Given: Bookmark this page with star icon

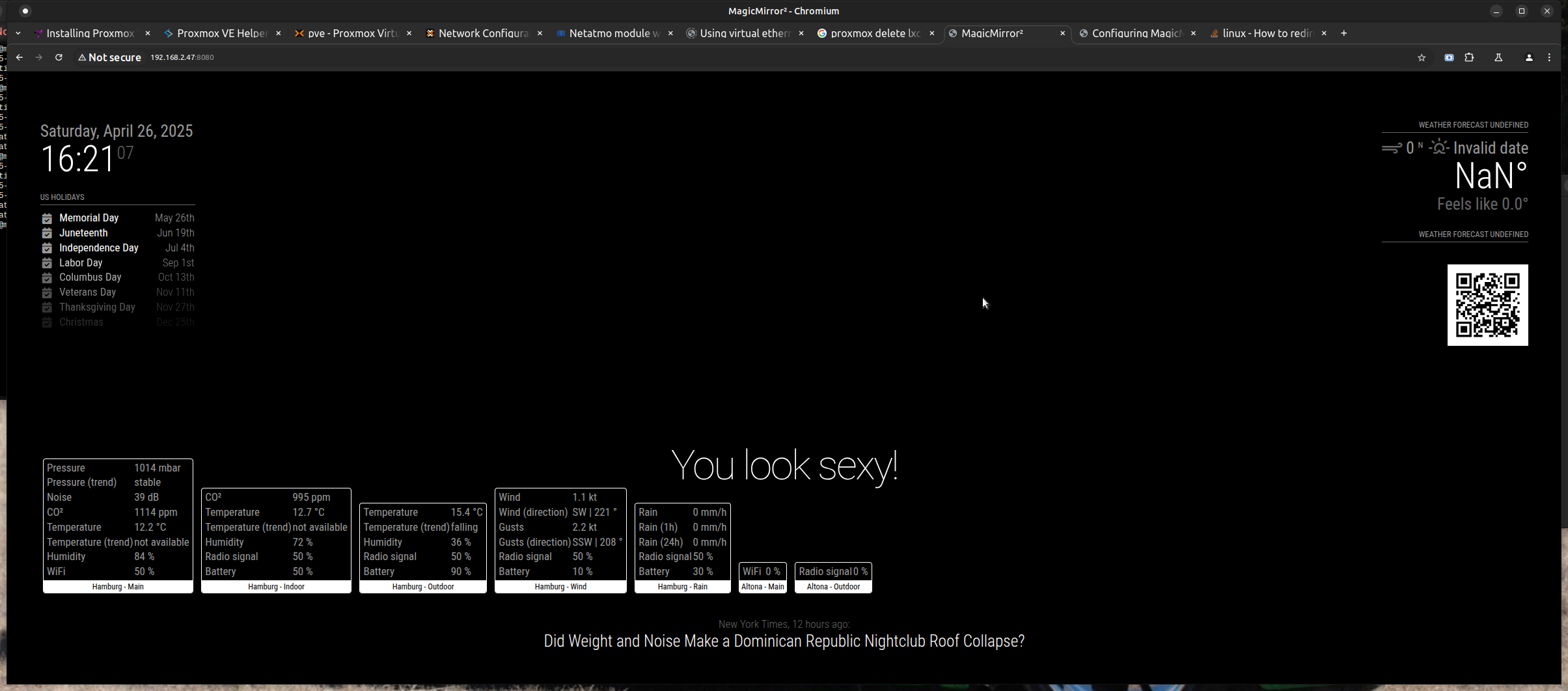Looking at the screenshot, I should point(1422,57).
